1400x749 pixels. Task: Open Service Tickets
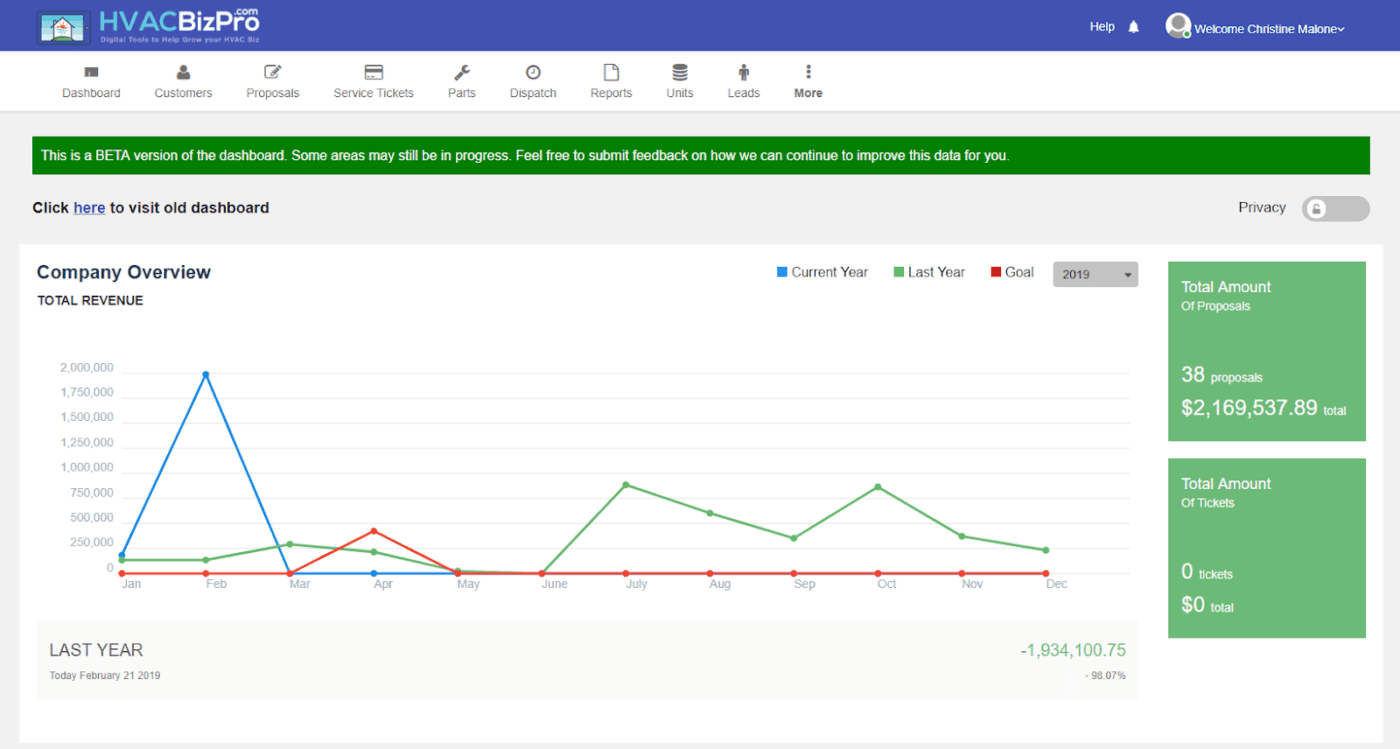pyautogui.click(x=373, y=80)
